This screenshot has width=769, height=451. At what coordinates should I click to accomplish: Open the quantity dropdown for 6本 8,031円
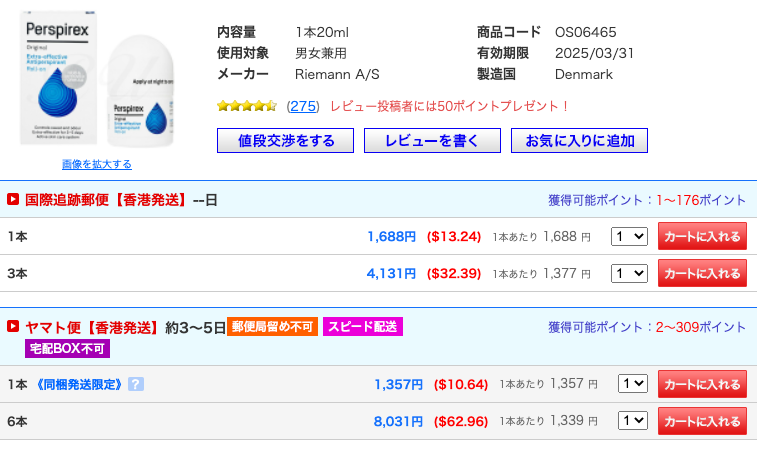[633, 421]
